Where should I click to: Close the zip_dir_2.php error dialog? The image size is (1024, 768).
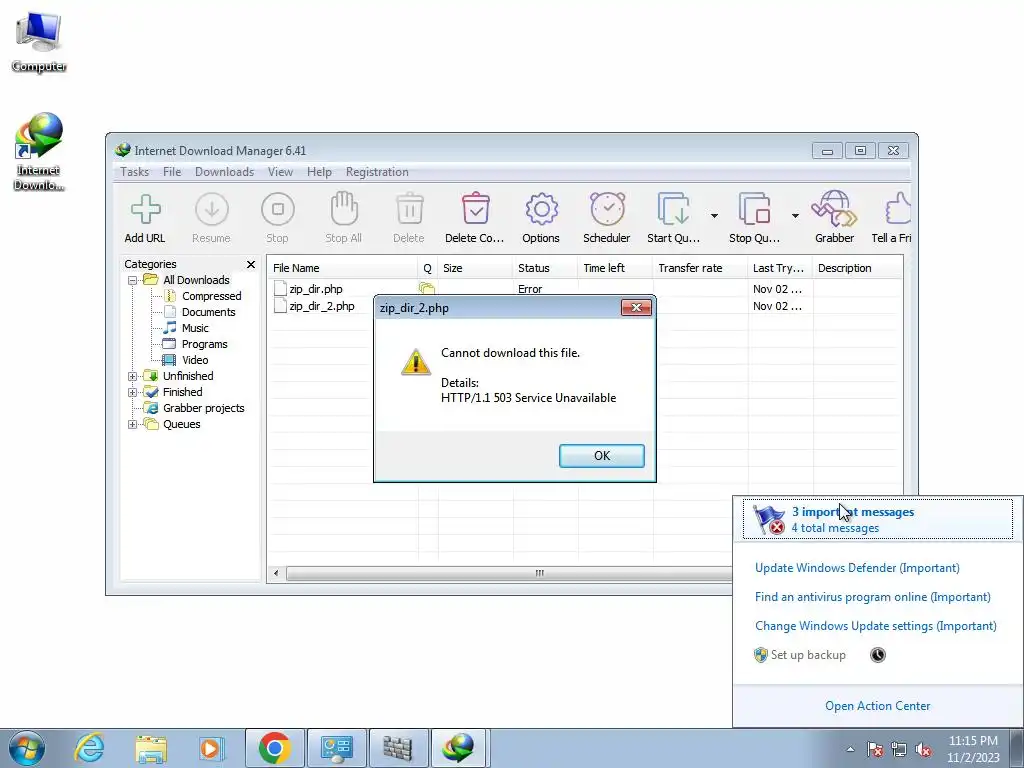(636, 308)
